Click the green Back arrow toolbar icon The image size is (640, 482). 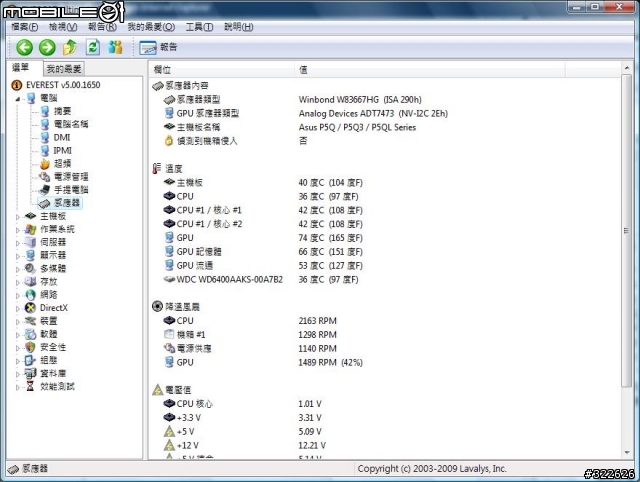(x=24, y=47)
